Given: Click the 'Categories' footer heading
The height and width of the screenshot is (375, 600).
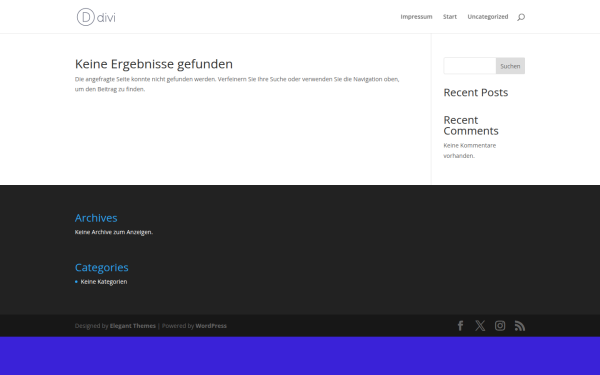Looking at the screenshot, I should pos(102,267).
